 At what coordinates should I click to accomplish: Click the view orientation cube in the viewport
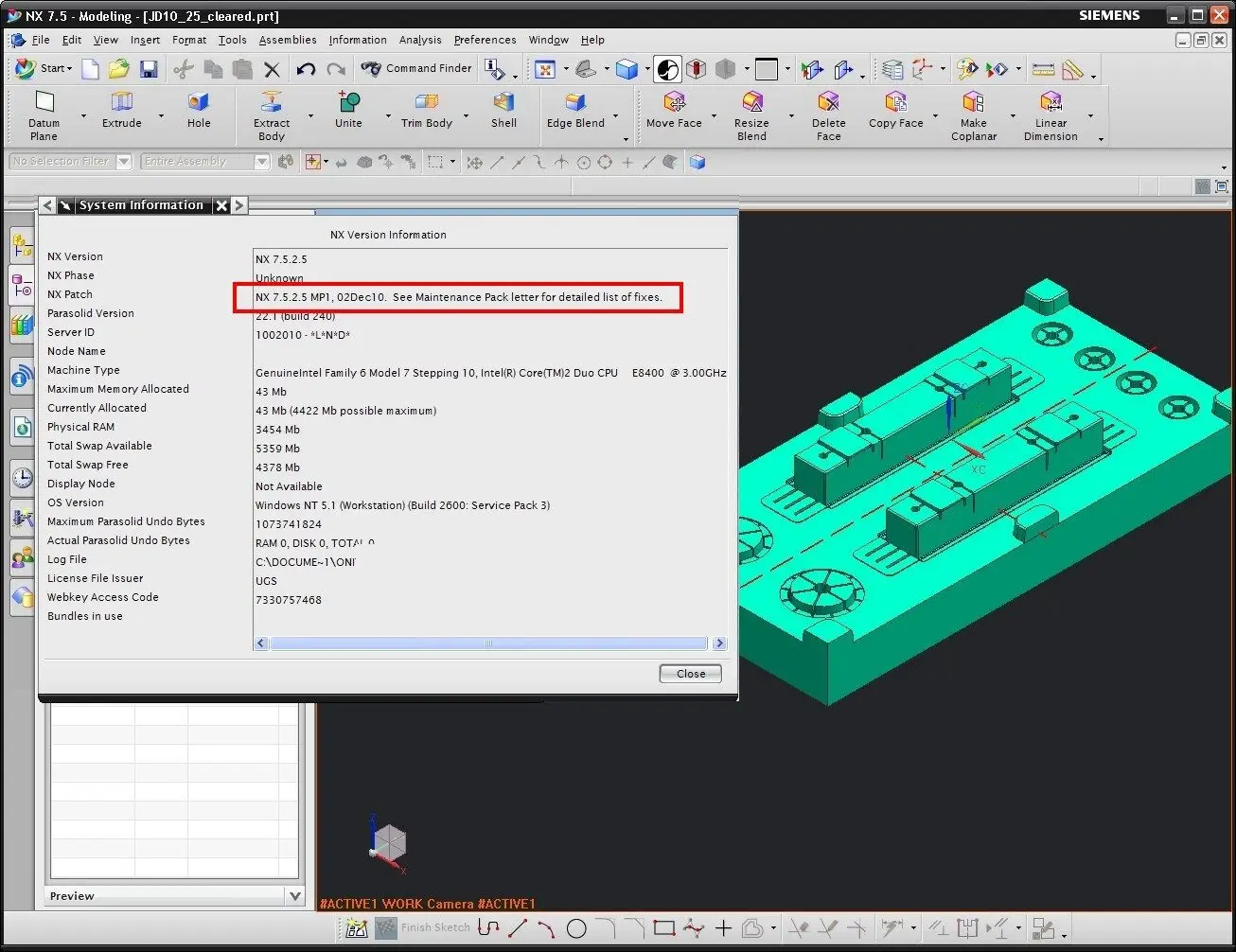point(389,843)
